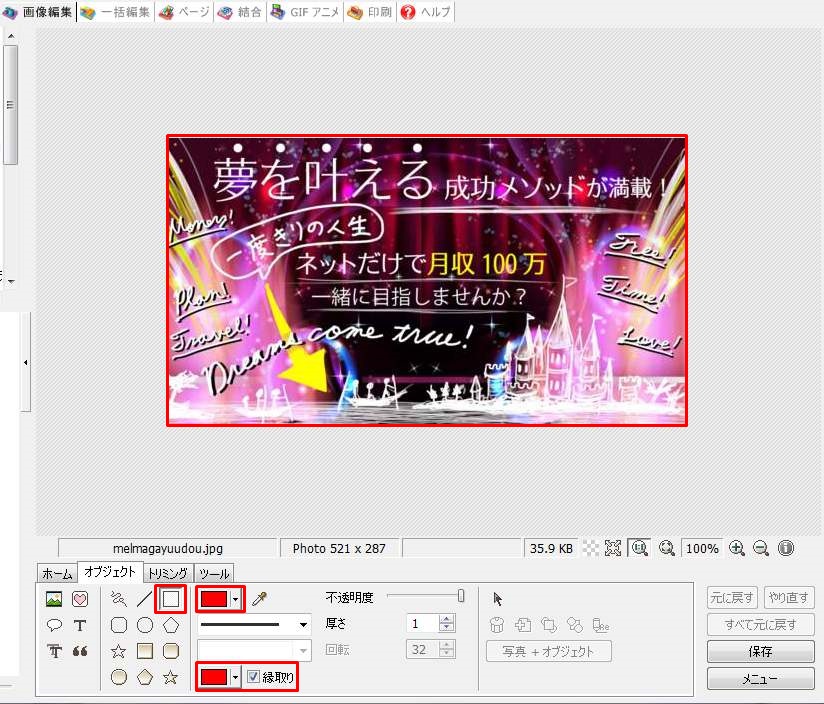This screenshot has height=704, width=824.
Task: Expand the outline red color dropdown arrow
Action: coord(235,599)
